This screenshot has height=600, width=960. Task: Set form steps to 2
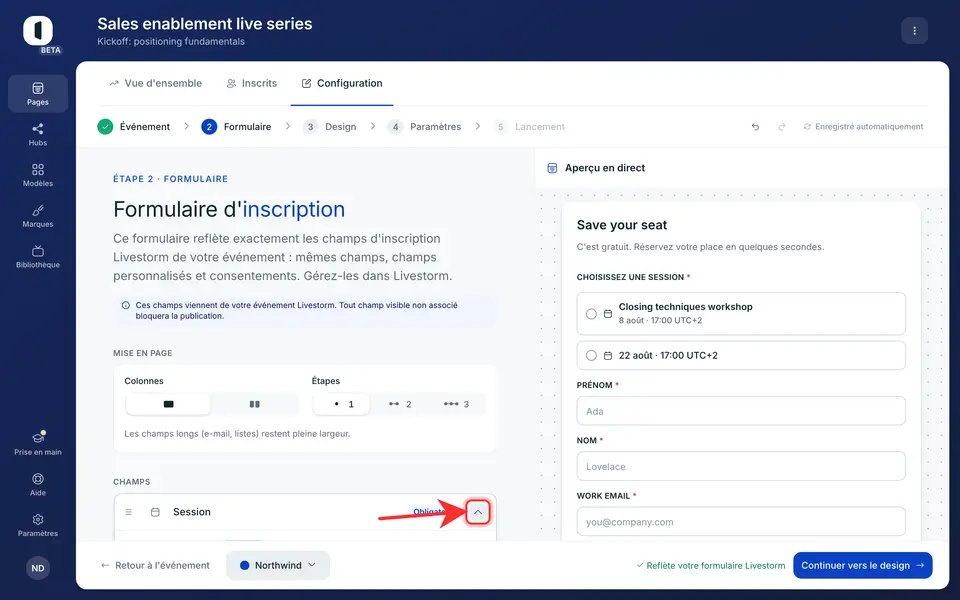click(x=400, y=404)
